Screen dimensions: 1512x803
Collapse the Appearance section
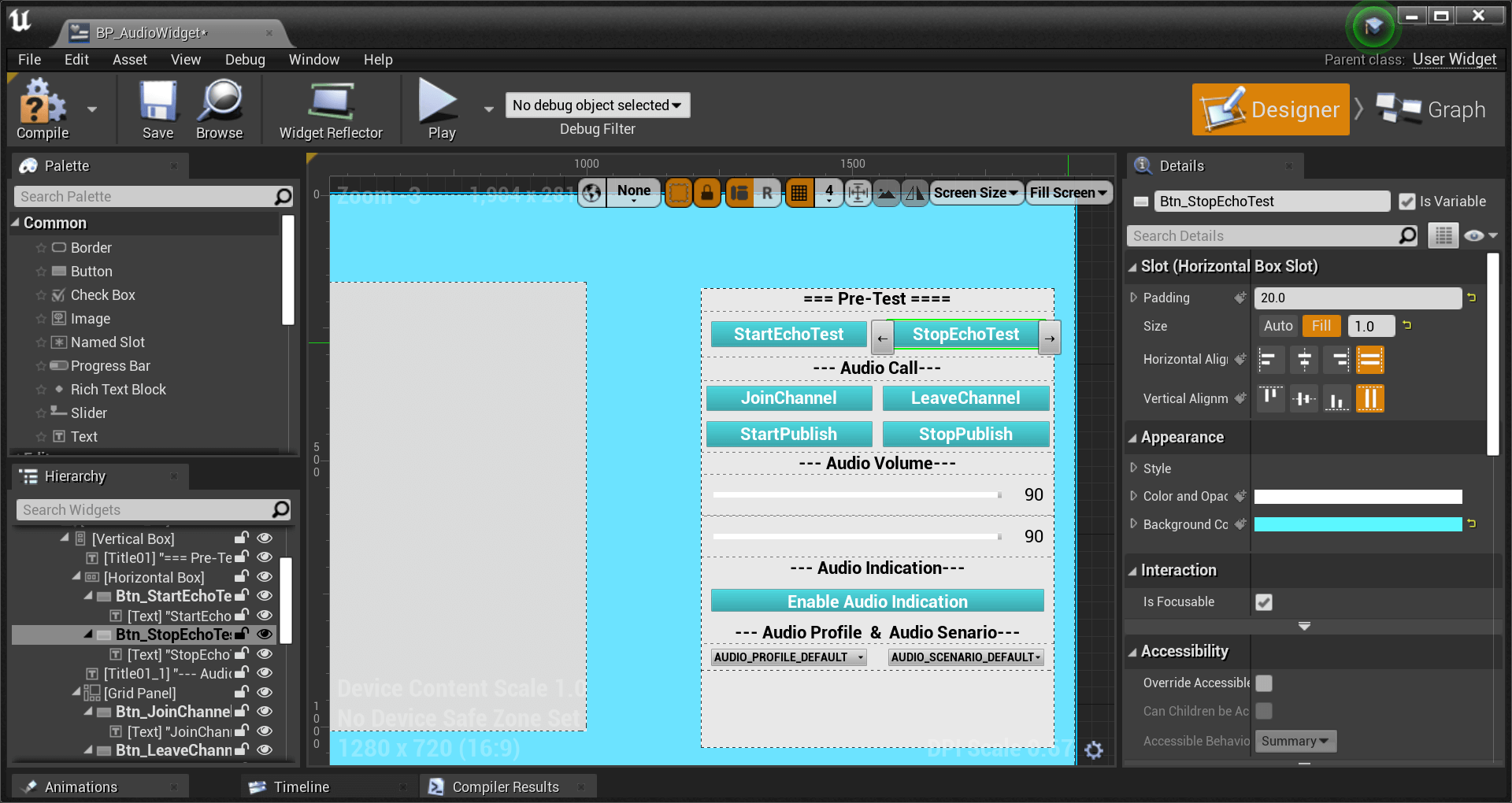pos(1132,438)
